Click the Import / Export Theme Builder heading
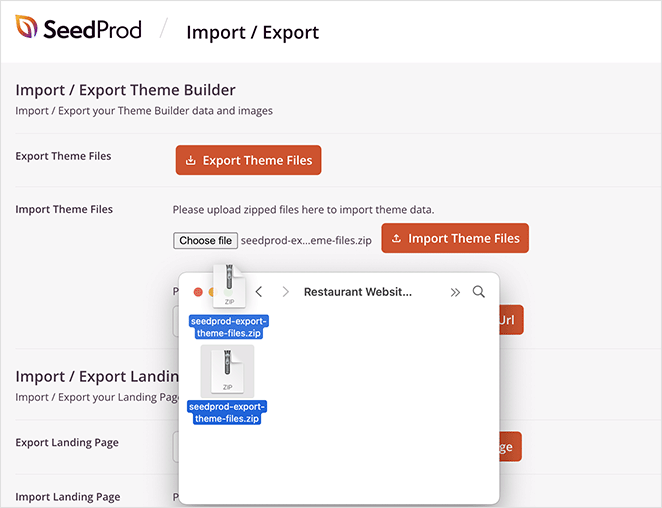The width and height of the screenshot is (662, 508). point(125,90)
